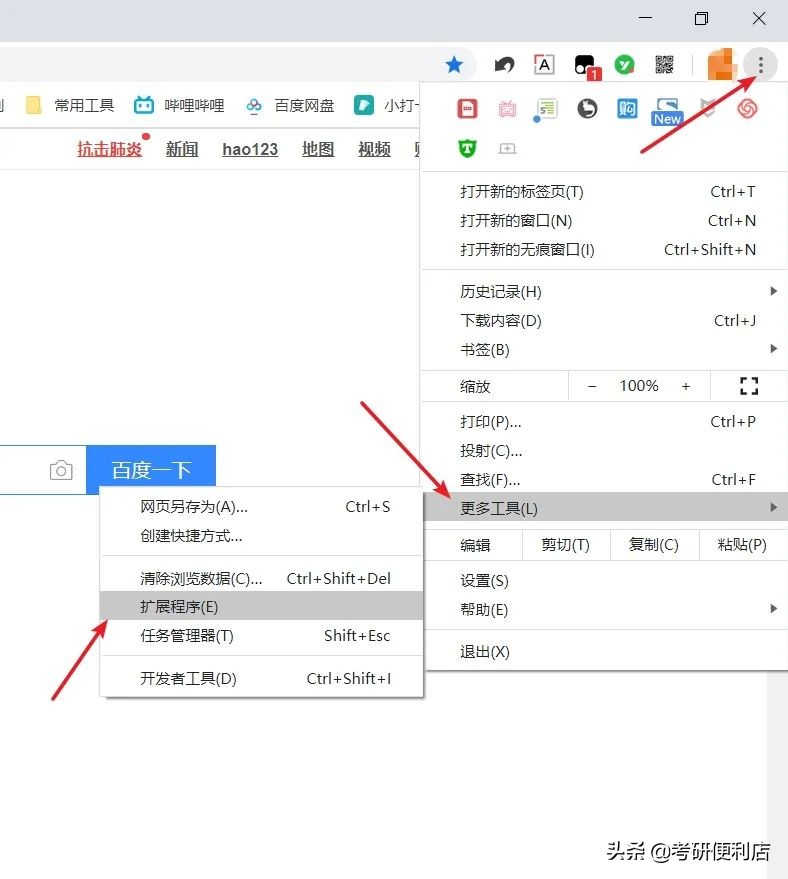Open the 百度网盘 bookmark
The width and height of the screenshot is (788, 879).
[x=290, y=105]
